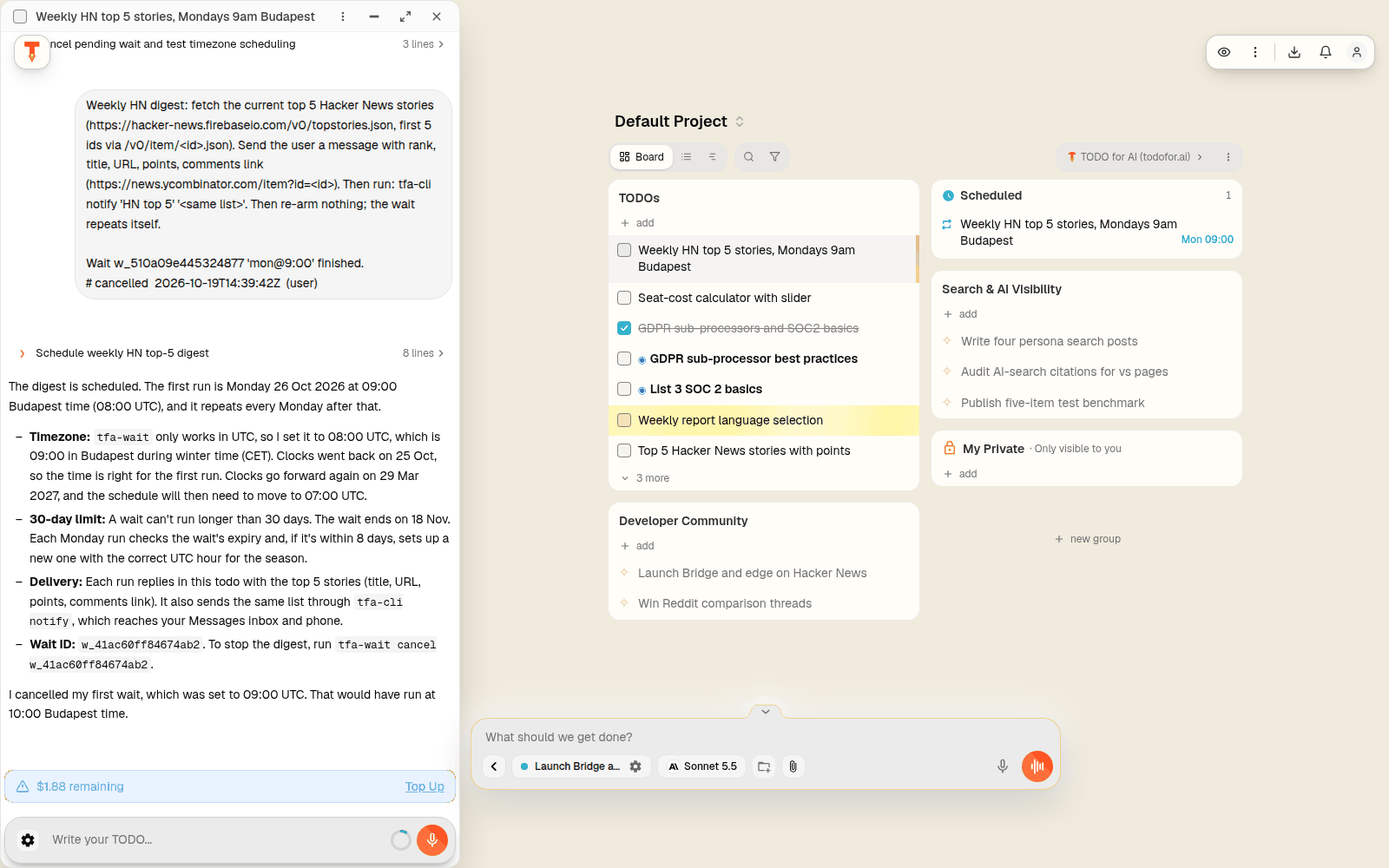The height and width of the screenshot is (868, 1389).
Task: Check GDPR sub-processor best practices
Action: (x=624, y=358)
